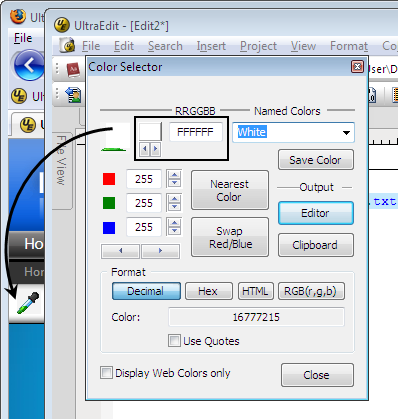The height and width of the screenshot is (419, 398).
Task: Increase the red value with the up spinner
Action: (175, 175)
